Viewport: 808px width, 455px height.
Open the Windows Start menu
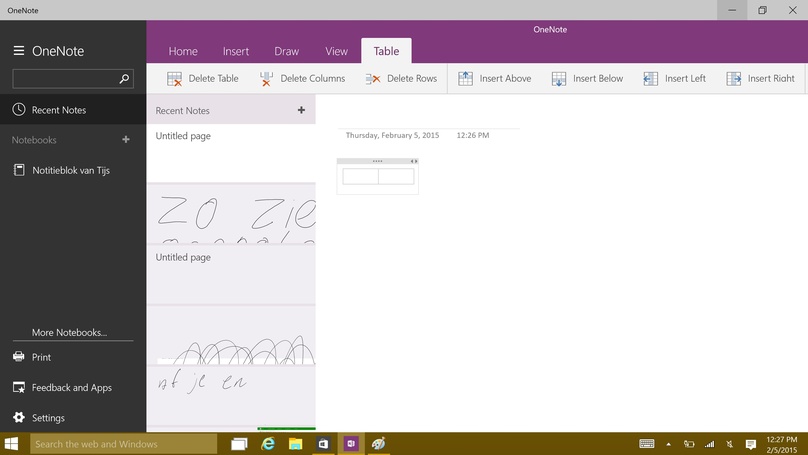(11, 444)
